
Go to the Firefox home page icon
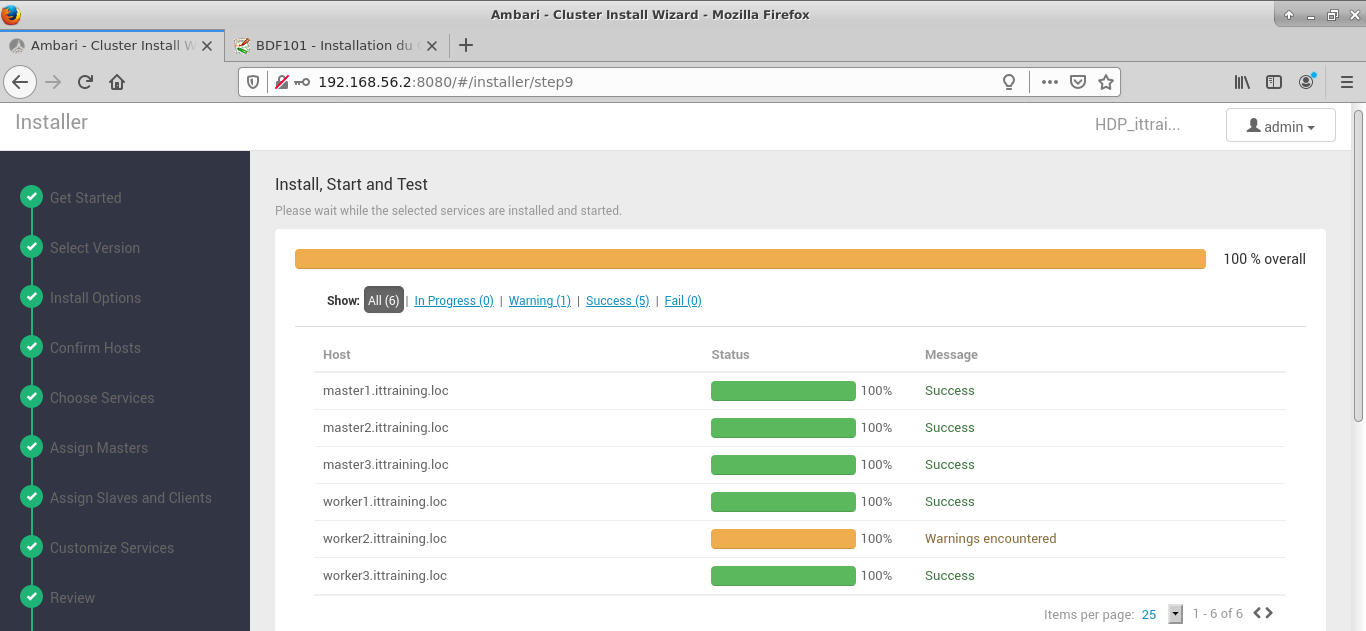pyautogui.click(x=117, y=82)
